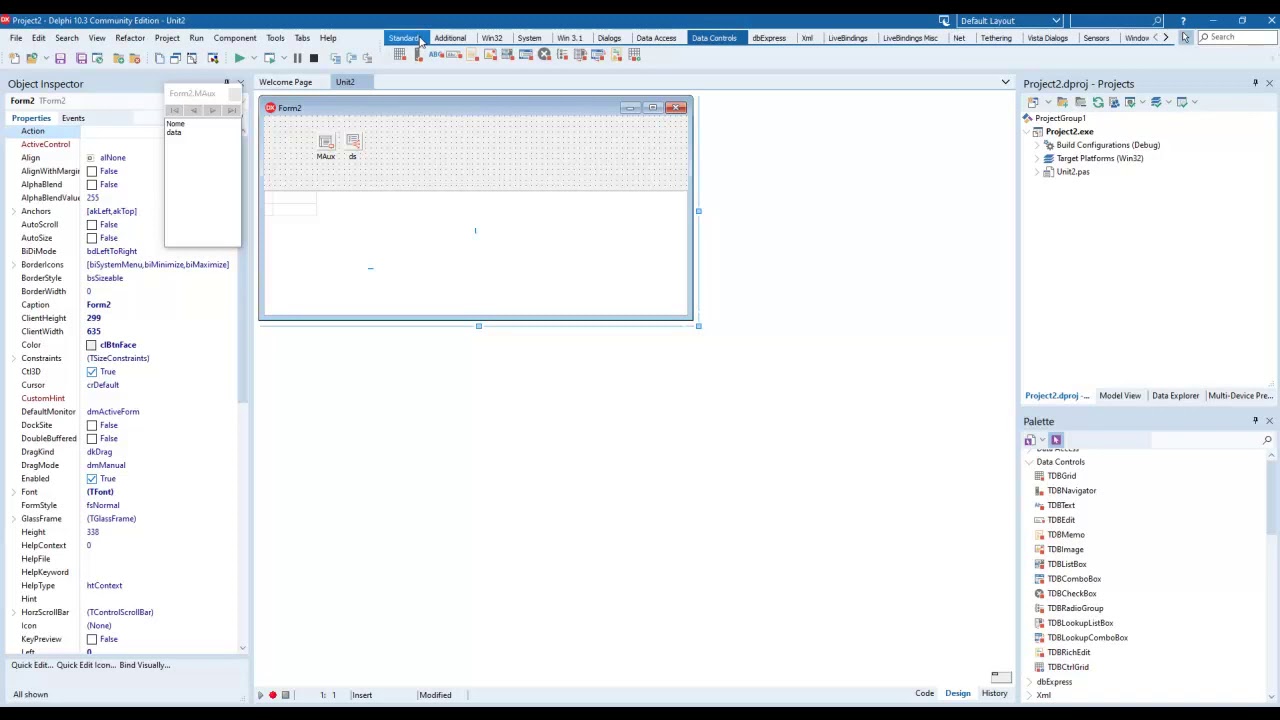Open the Refactor menu
This screenshot has height=720, width=1280.
pyautogui.click(x=130, y=38)
